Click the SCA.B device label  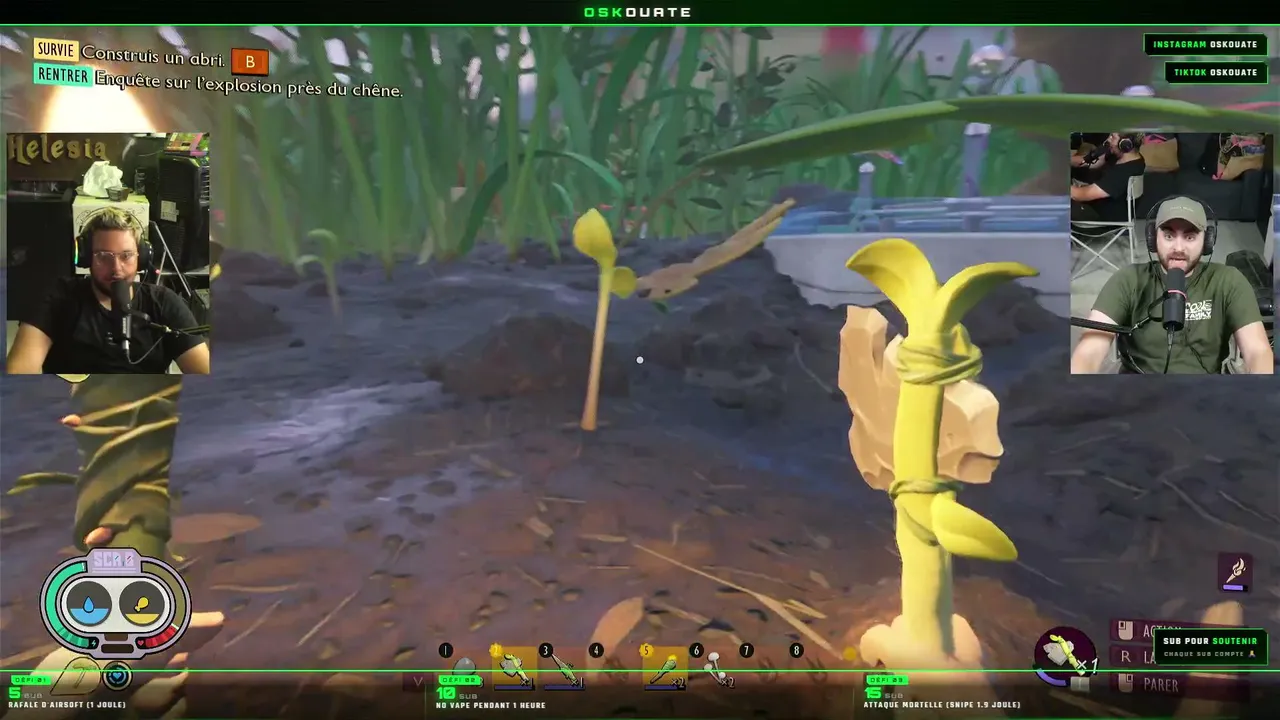pos(115,561)
